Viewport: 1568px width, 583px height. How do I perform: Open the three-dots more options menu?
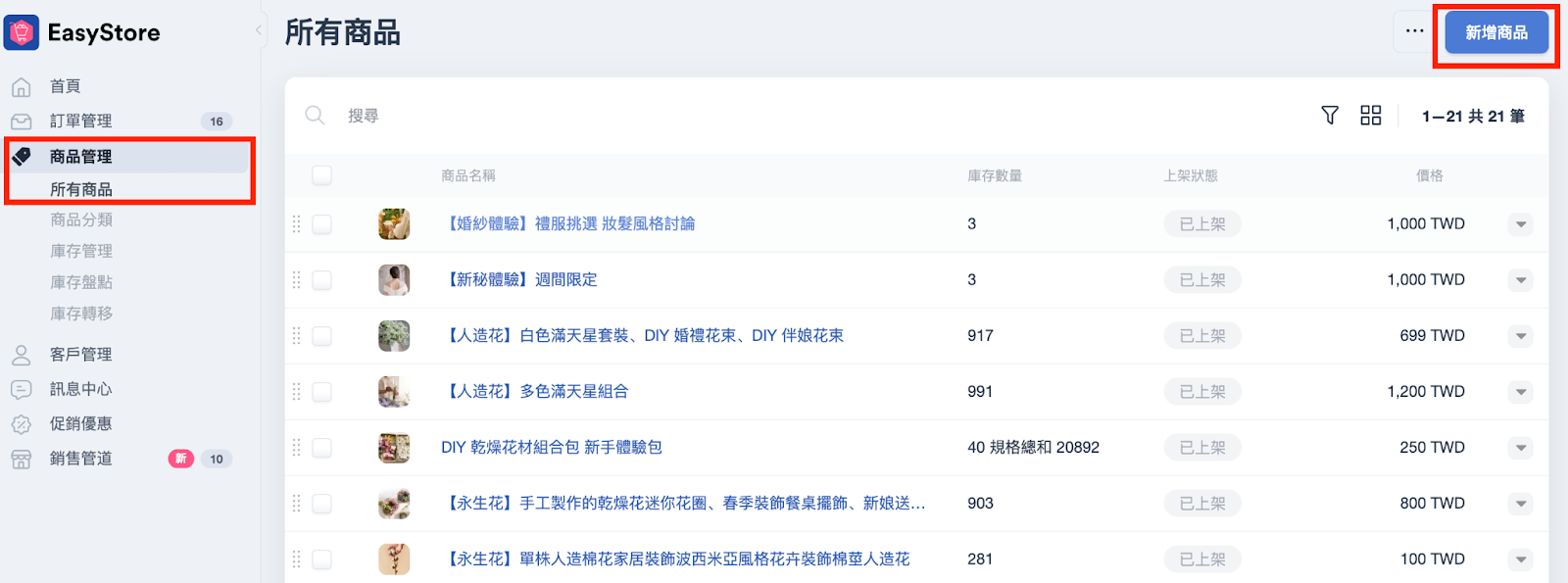[1415, 31]
